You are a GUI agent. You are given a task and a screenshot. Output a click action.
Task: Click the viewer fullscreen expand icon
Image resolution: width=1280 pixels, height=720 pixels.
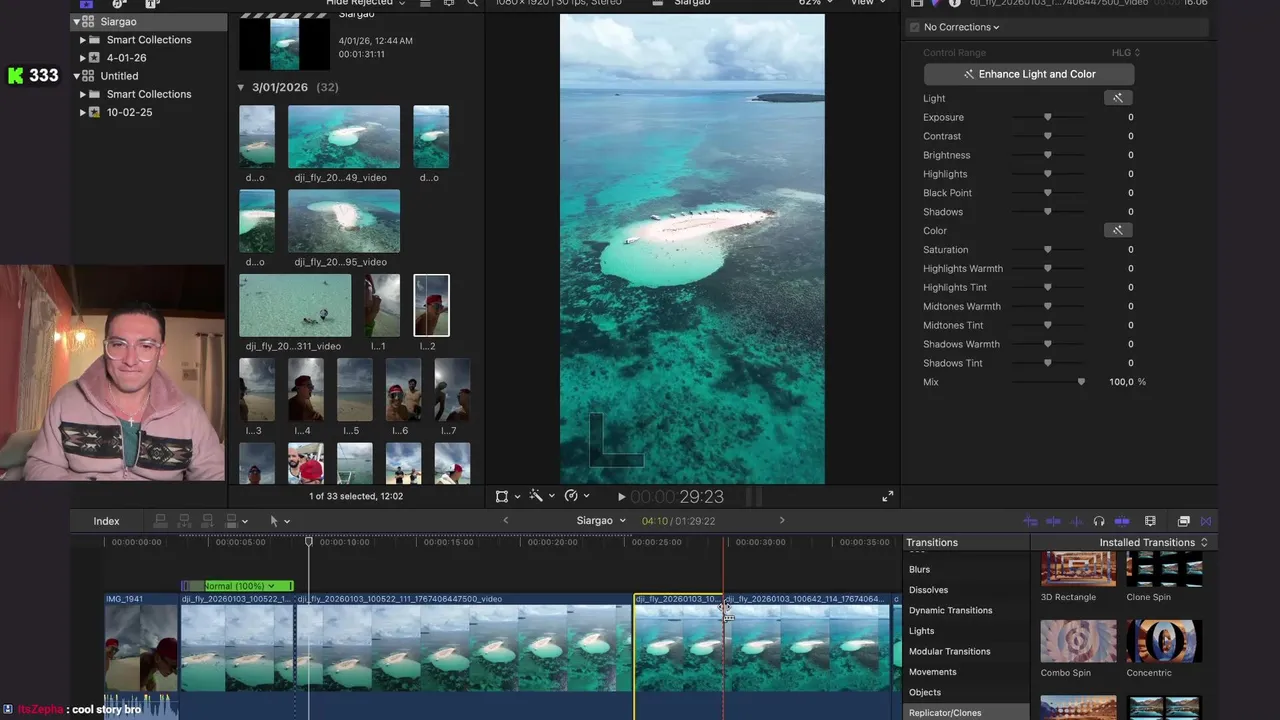click(887, 497)
